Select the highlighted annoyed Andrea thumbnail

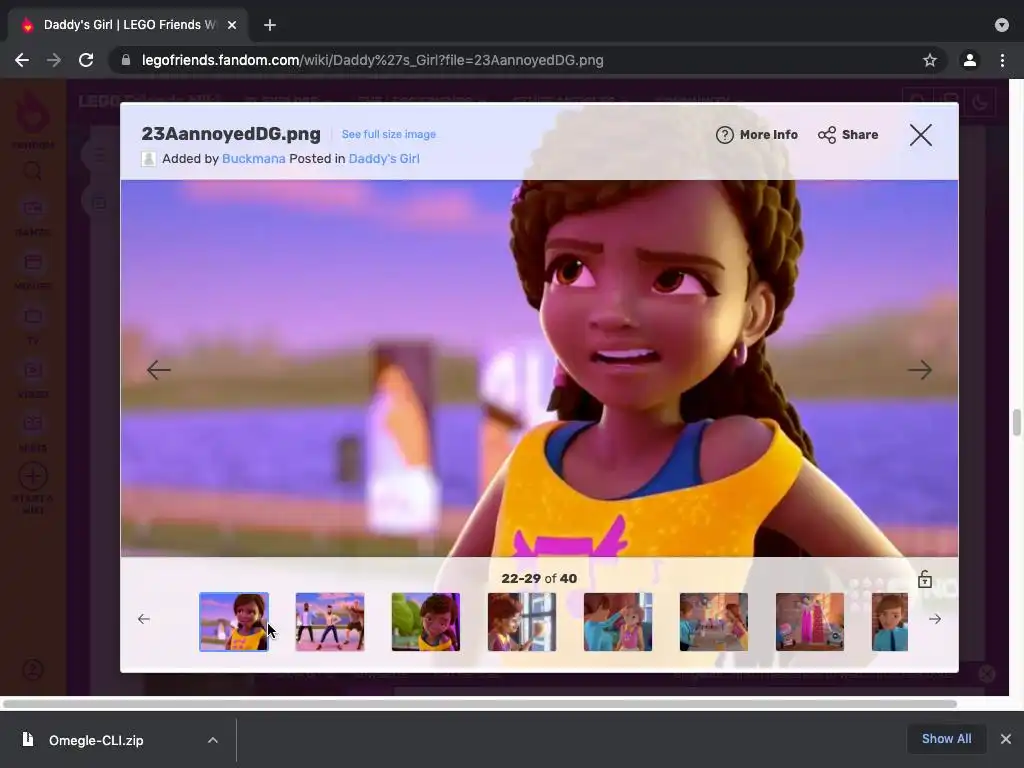click(234, 622)
